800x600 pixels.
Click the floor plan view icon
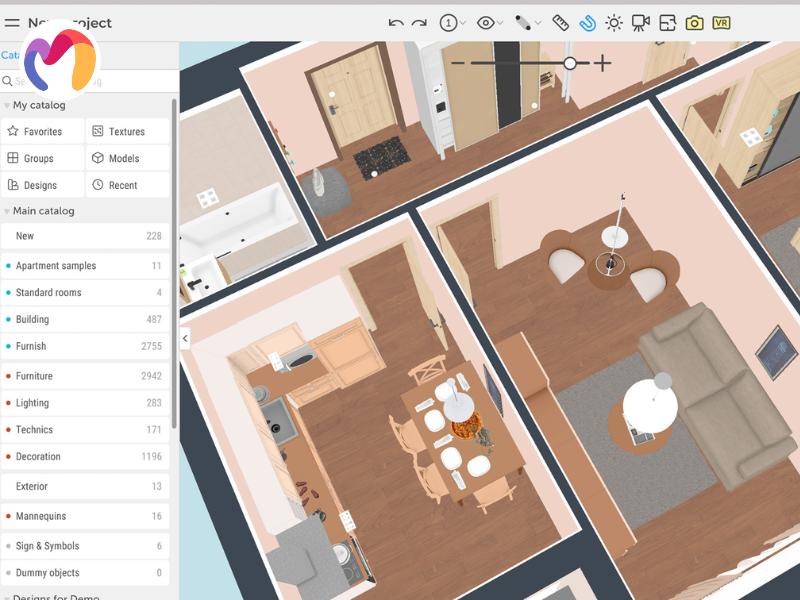tap(667, 22)
